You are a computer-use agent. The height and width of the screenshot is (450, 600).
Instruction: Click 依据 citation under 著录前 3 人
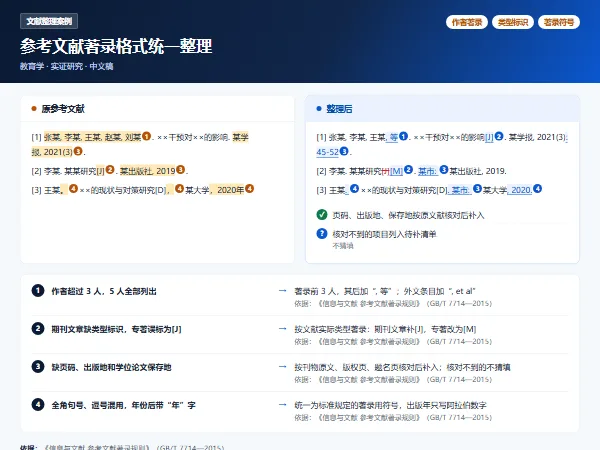pos(393,304)
